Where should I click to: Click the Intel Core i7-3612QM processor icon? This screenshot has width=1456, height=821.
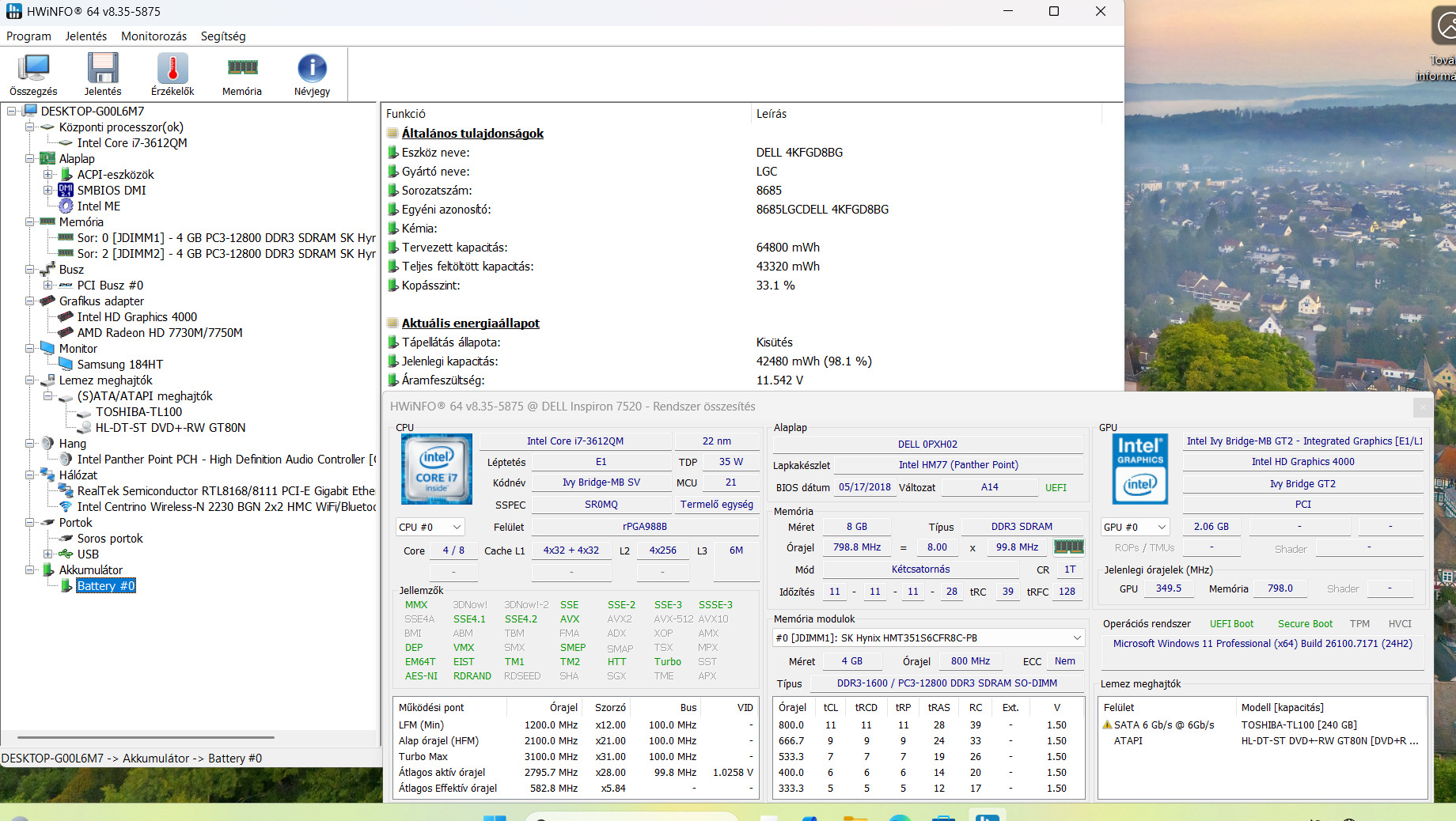66,142
